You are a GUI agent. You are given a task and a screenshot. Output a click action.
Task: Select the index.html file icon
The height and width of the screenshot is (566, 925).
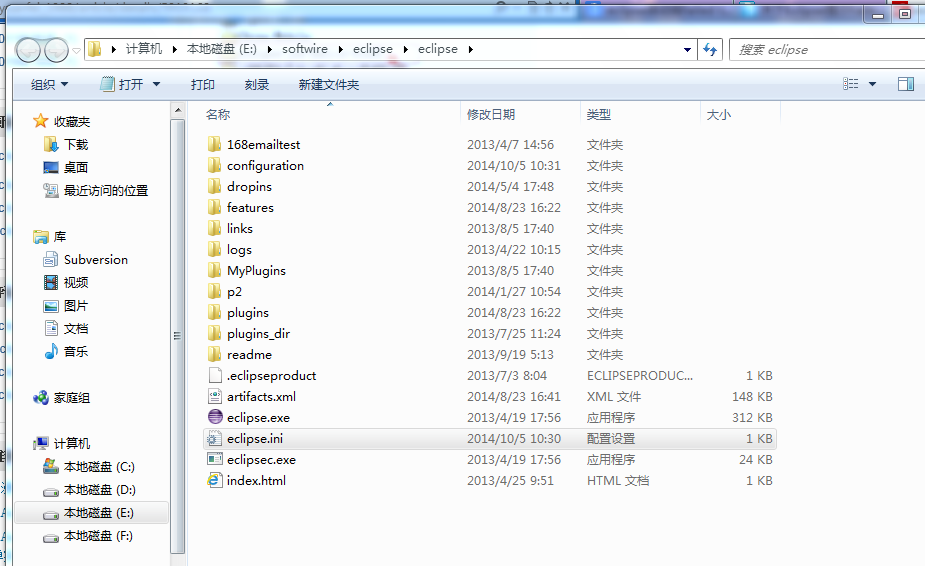tap(215, 480)
